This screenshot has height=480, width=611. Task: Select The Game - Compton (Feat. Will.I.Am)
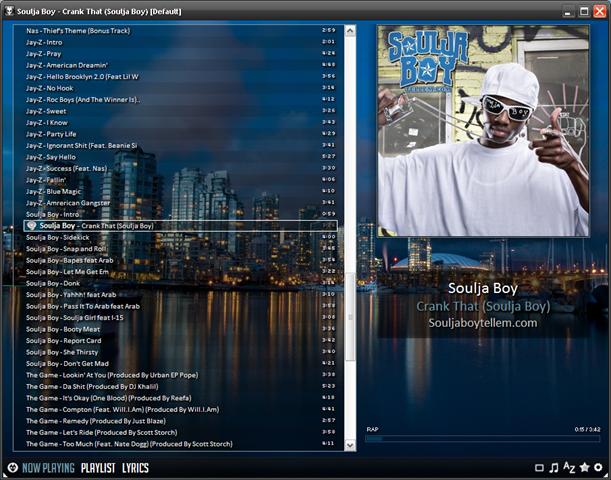coord(180,409)
